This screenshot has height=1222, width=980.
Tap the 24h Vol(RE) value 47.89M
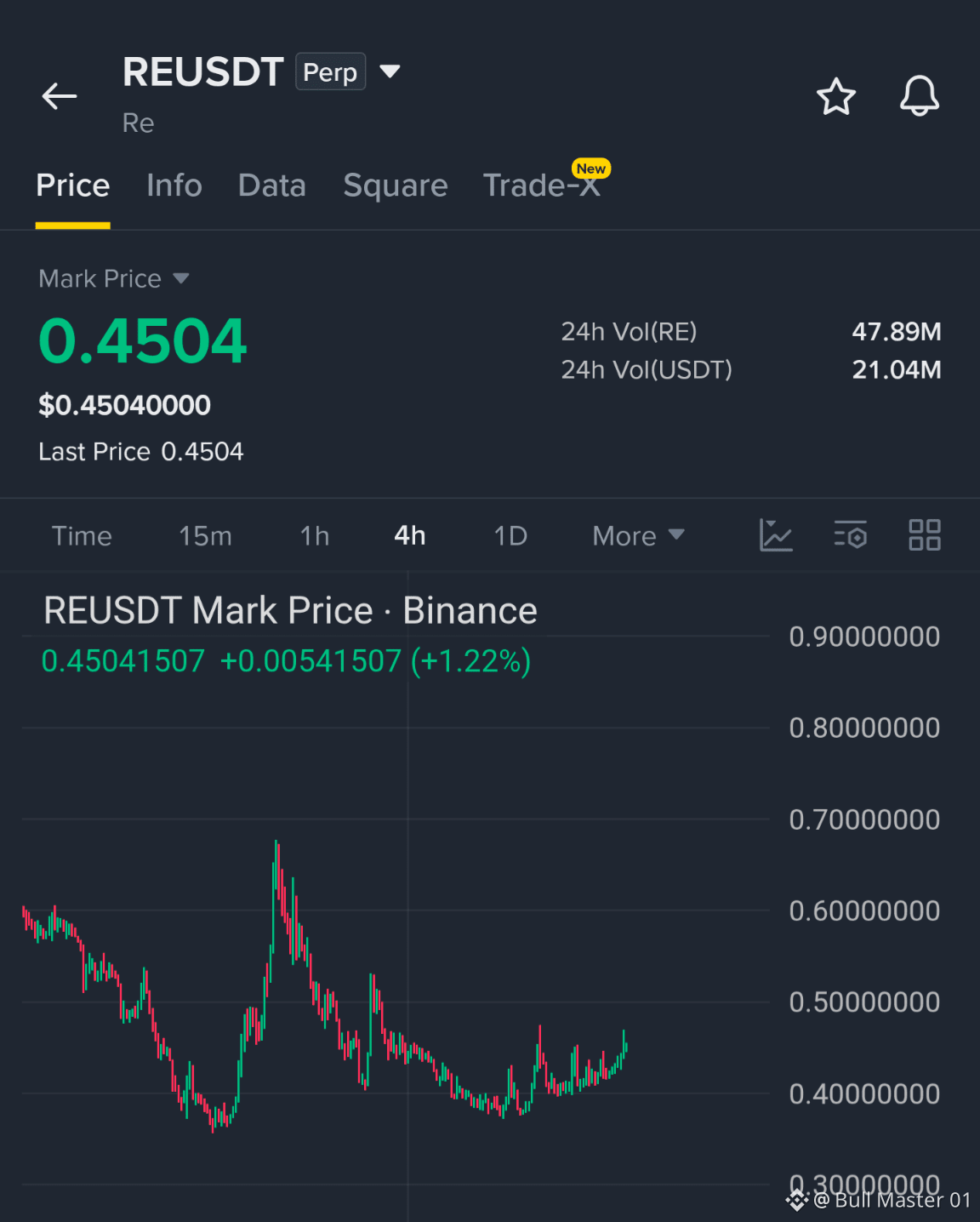[x=897, y=332]
